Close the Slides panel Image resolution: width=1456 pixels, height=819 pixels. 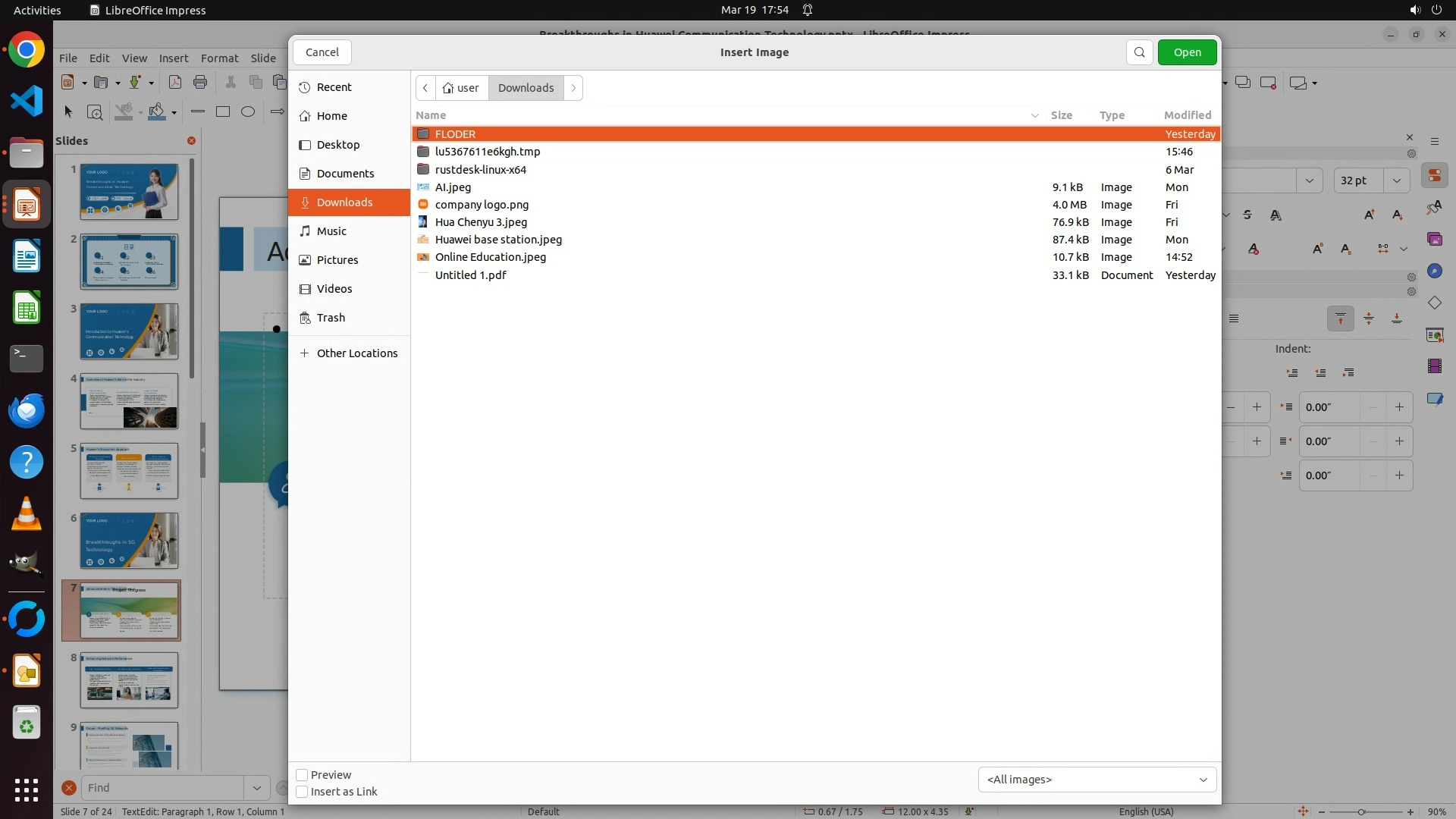(191, 140)
